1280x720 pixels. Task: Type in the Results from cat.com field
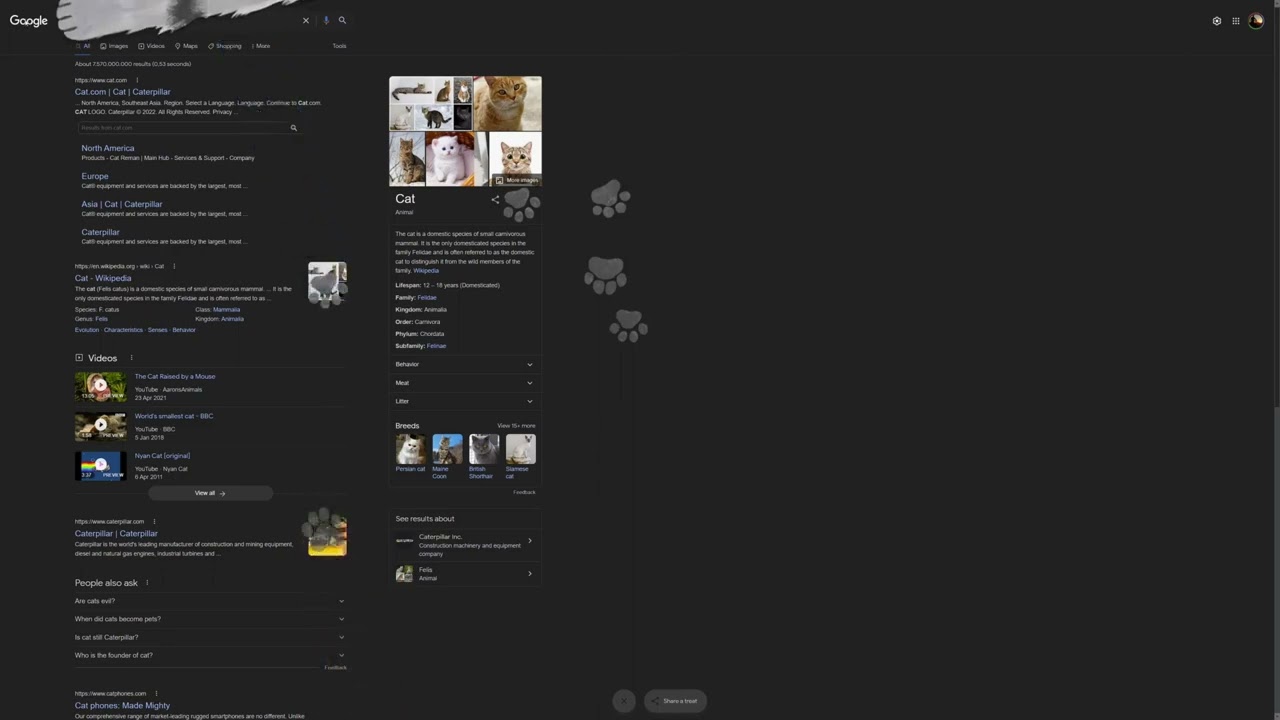coord(183,128)
